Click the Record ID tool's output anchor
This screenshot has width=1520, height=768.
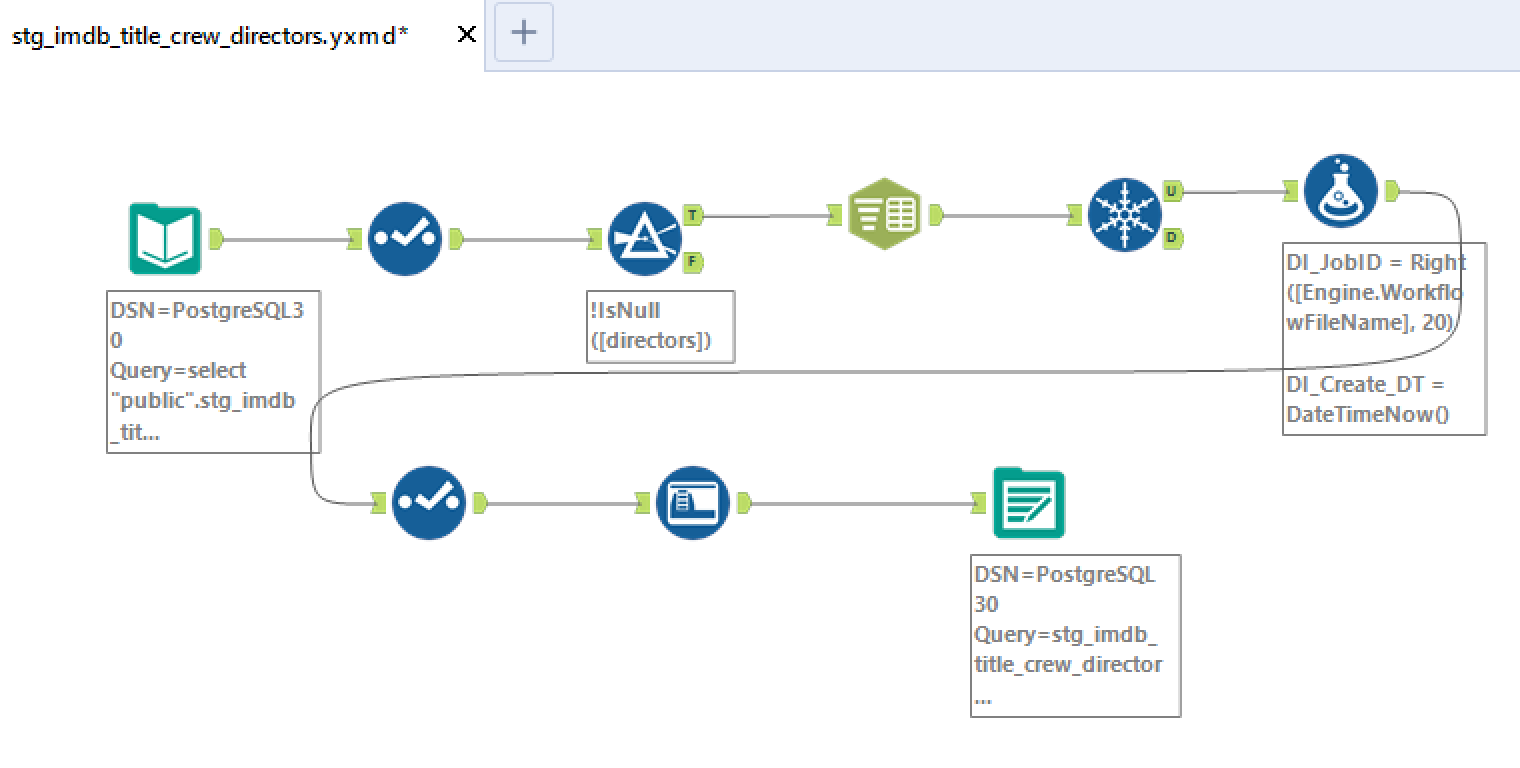(x=743, y=502)
